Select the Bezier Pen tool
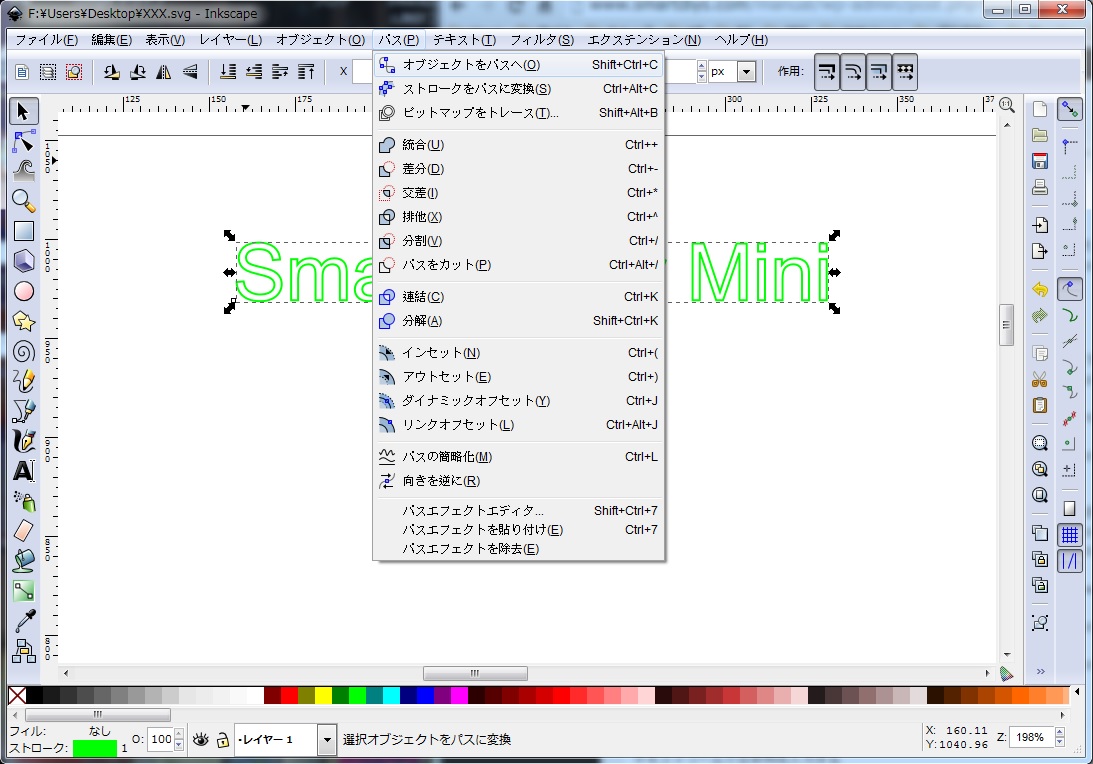The image size is (1093, 764). (x=24, y=411)
